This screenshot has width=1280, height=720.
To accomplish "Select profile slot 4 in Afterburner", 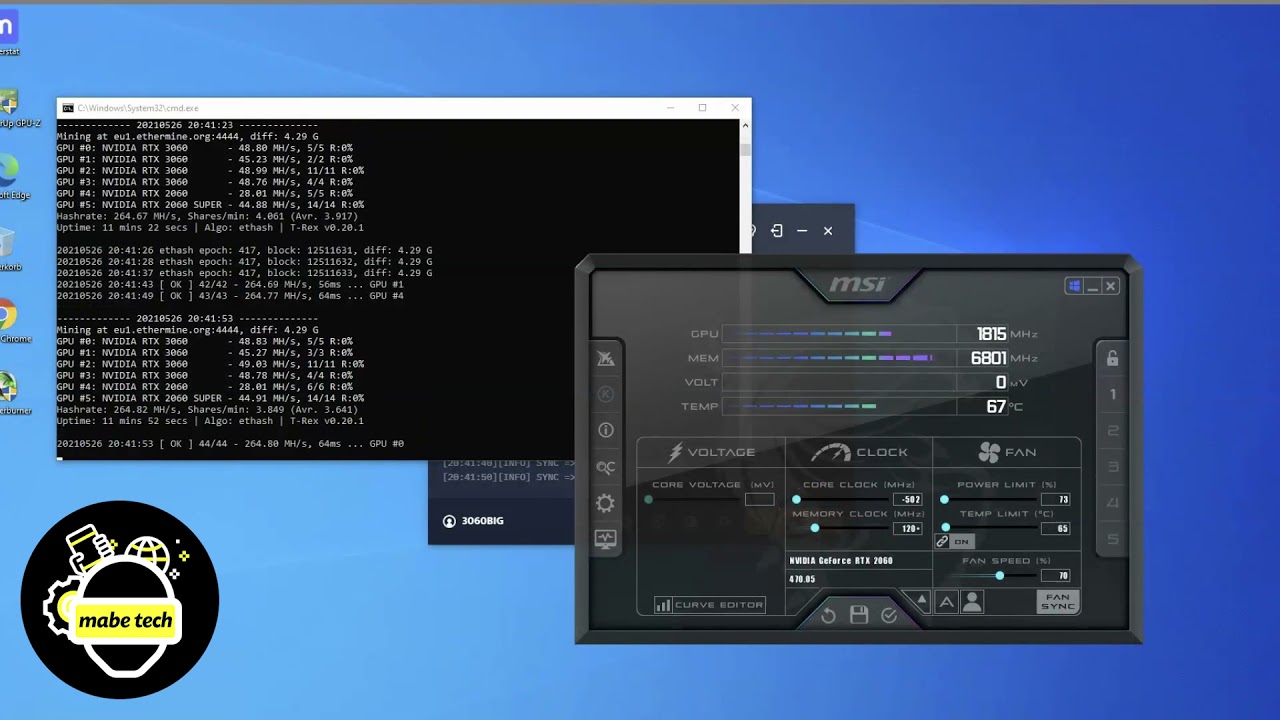I will click(1112, 503).
